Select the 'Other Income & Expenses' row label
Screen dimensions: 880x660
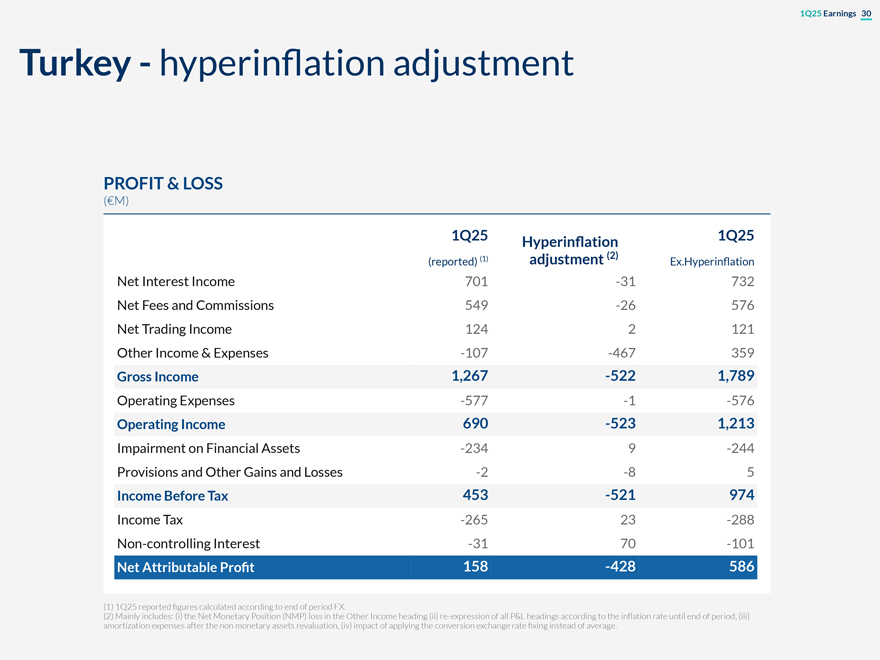coord(192,353)
